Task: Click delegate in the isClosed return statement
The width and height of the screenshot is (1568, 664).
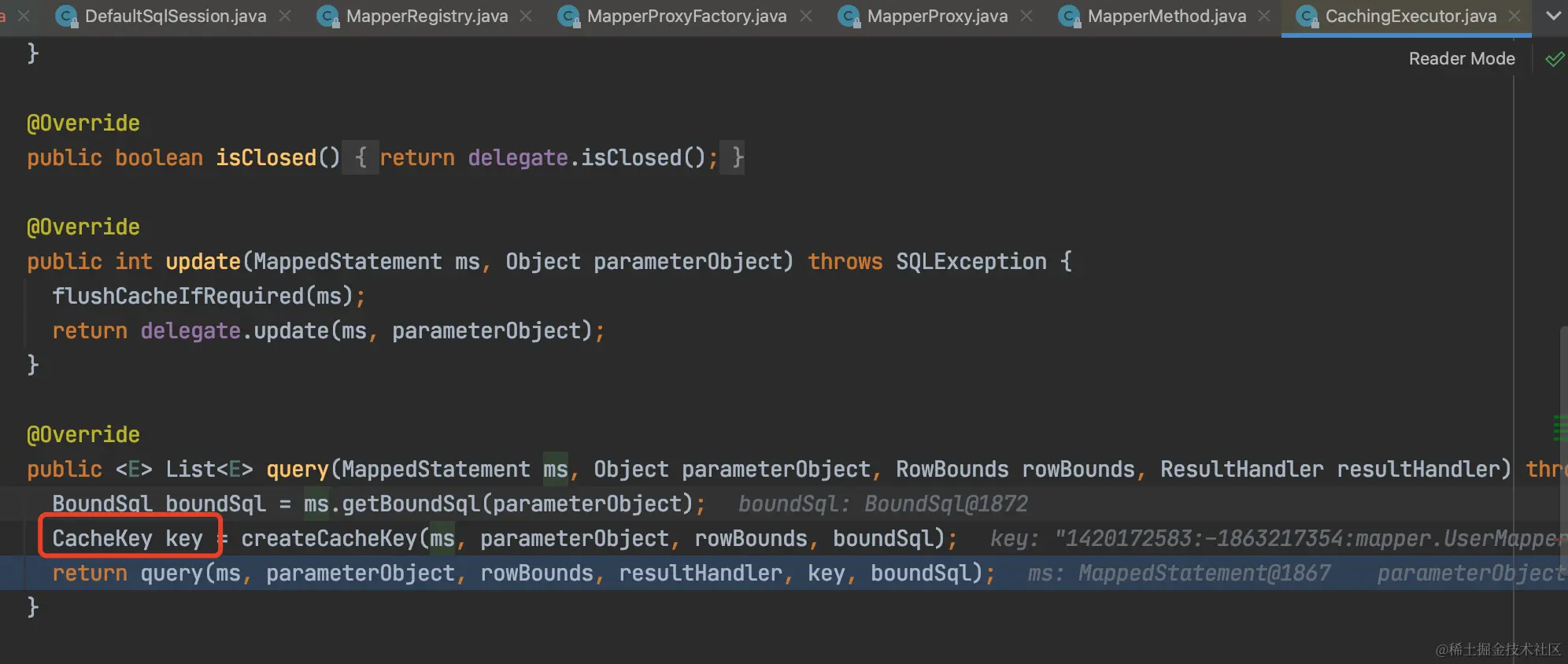Action: point(518,157)
